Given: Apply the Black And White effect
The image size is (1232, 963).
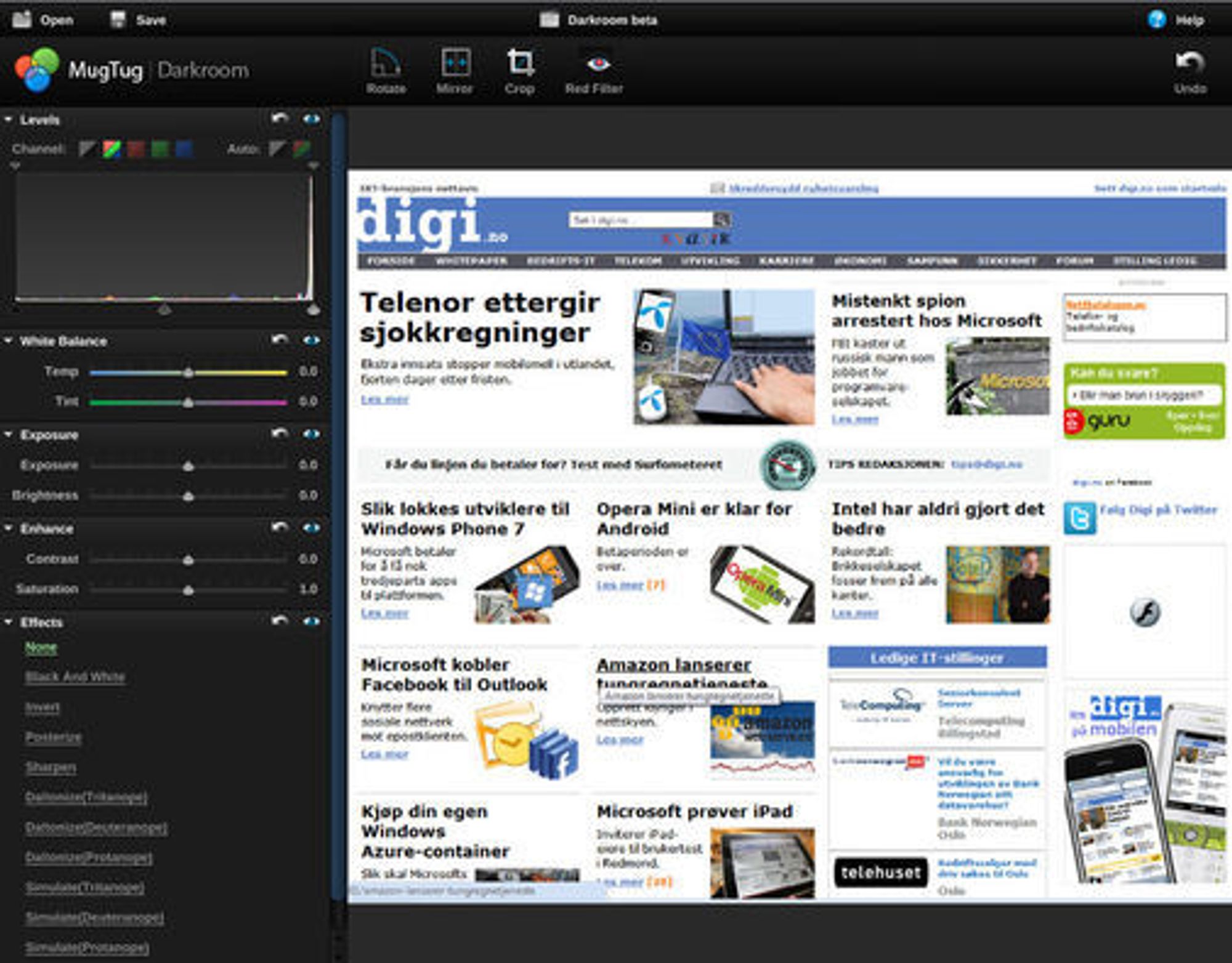Looking at the screenshot, I should [75, 677].
